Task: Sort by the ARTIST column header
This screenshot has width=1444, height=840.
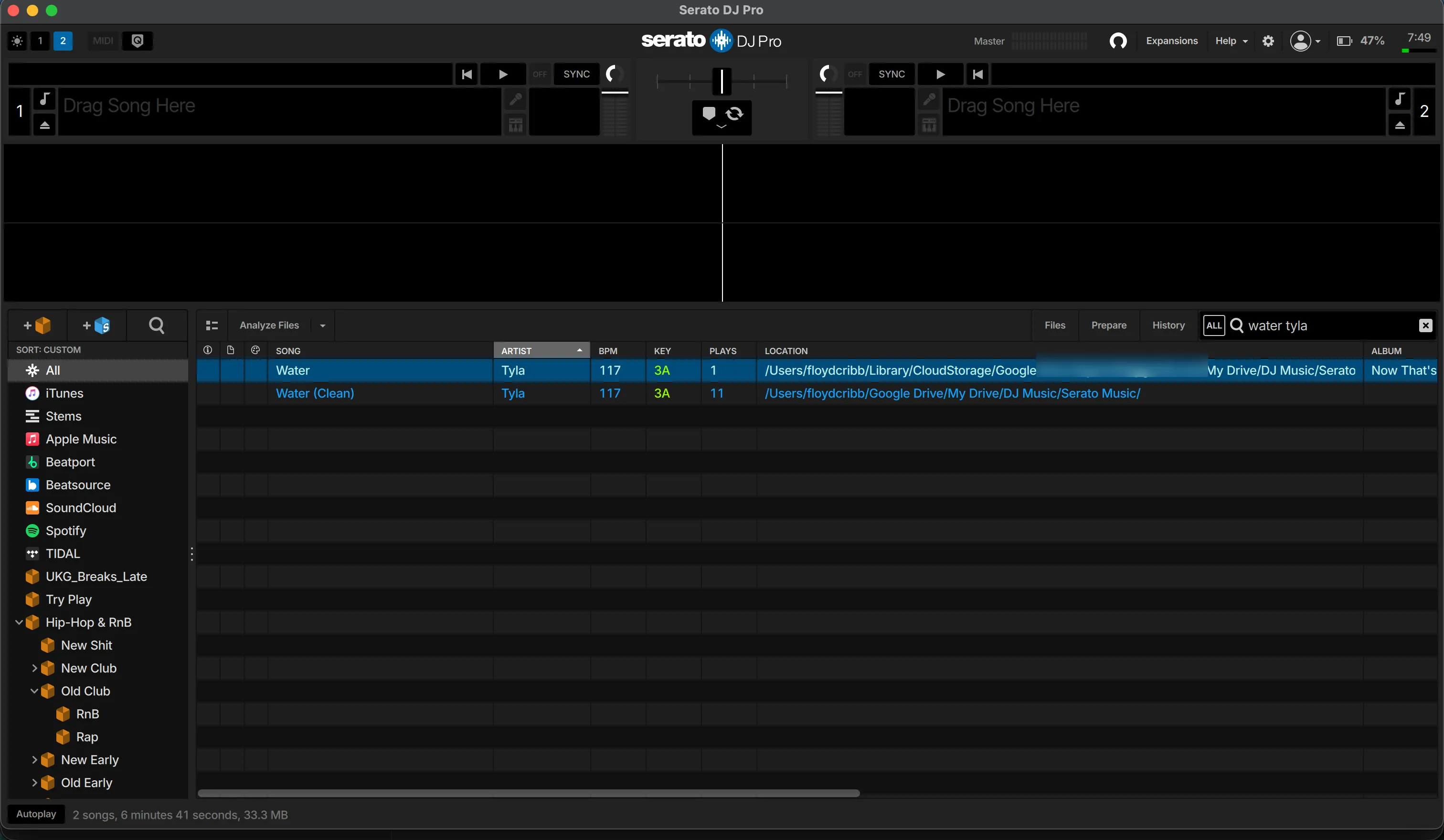Action: click(x=541, y=350)
